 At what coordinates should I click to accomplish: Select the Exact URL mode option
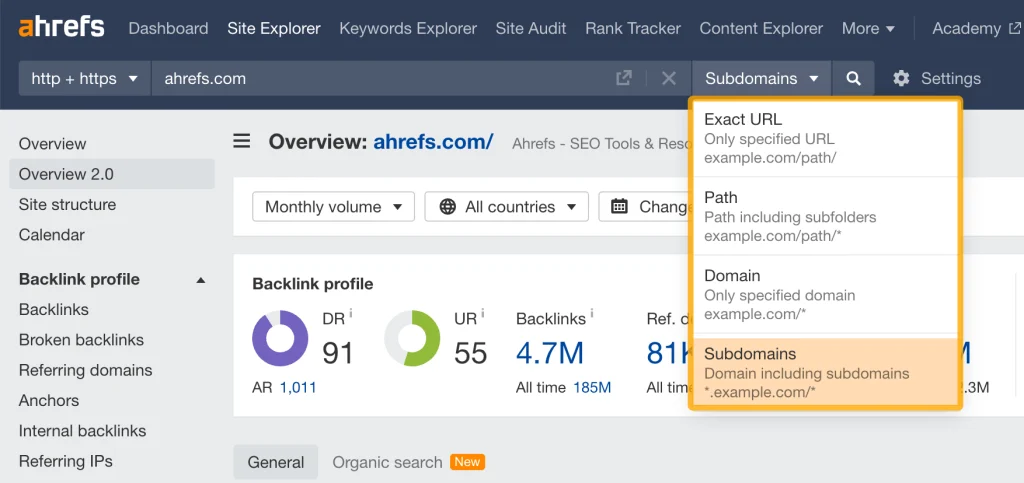pos(825,137)
